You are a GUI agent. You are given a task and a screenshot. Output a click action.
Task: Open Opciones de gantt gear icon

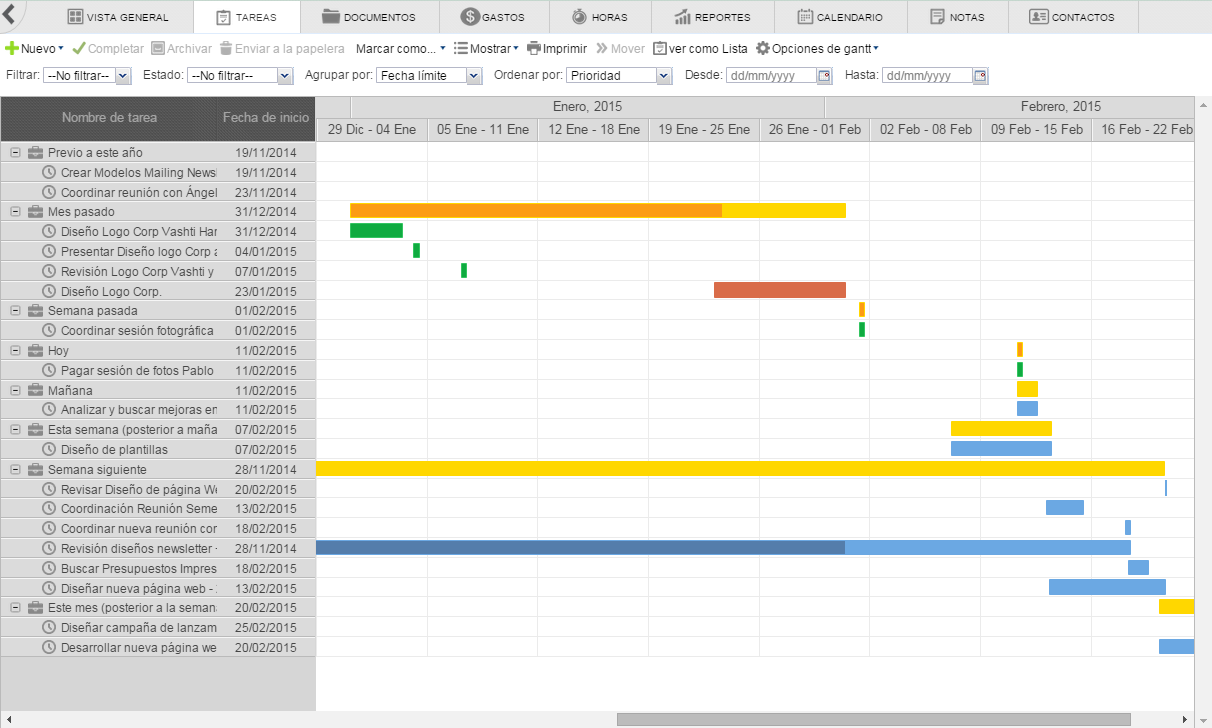(763, 48)
